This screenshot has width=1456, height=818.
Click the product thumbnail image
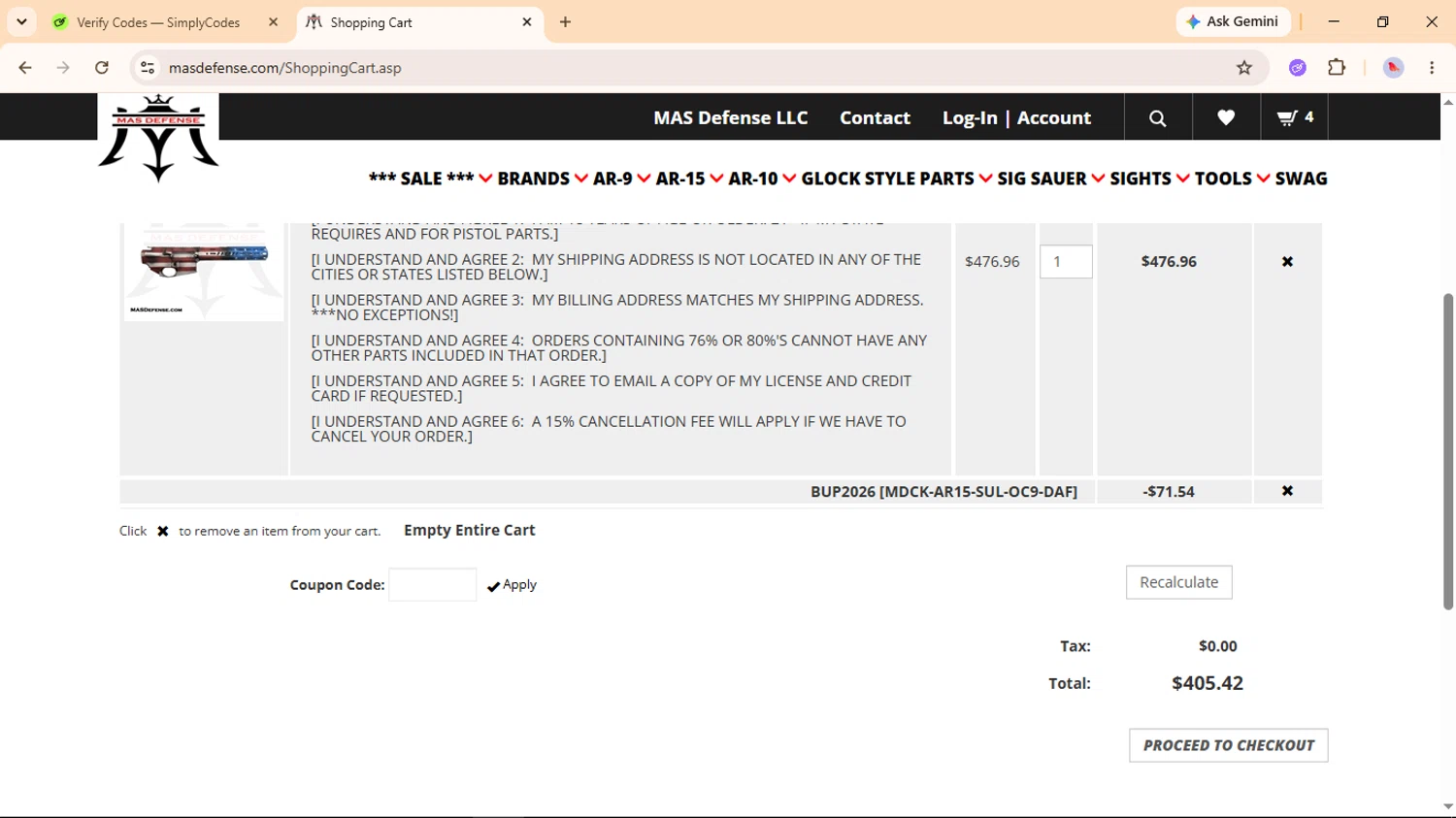[204, 272]
